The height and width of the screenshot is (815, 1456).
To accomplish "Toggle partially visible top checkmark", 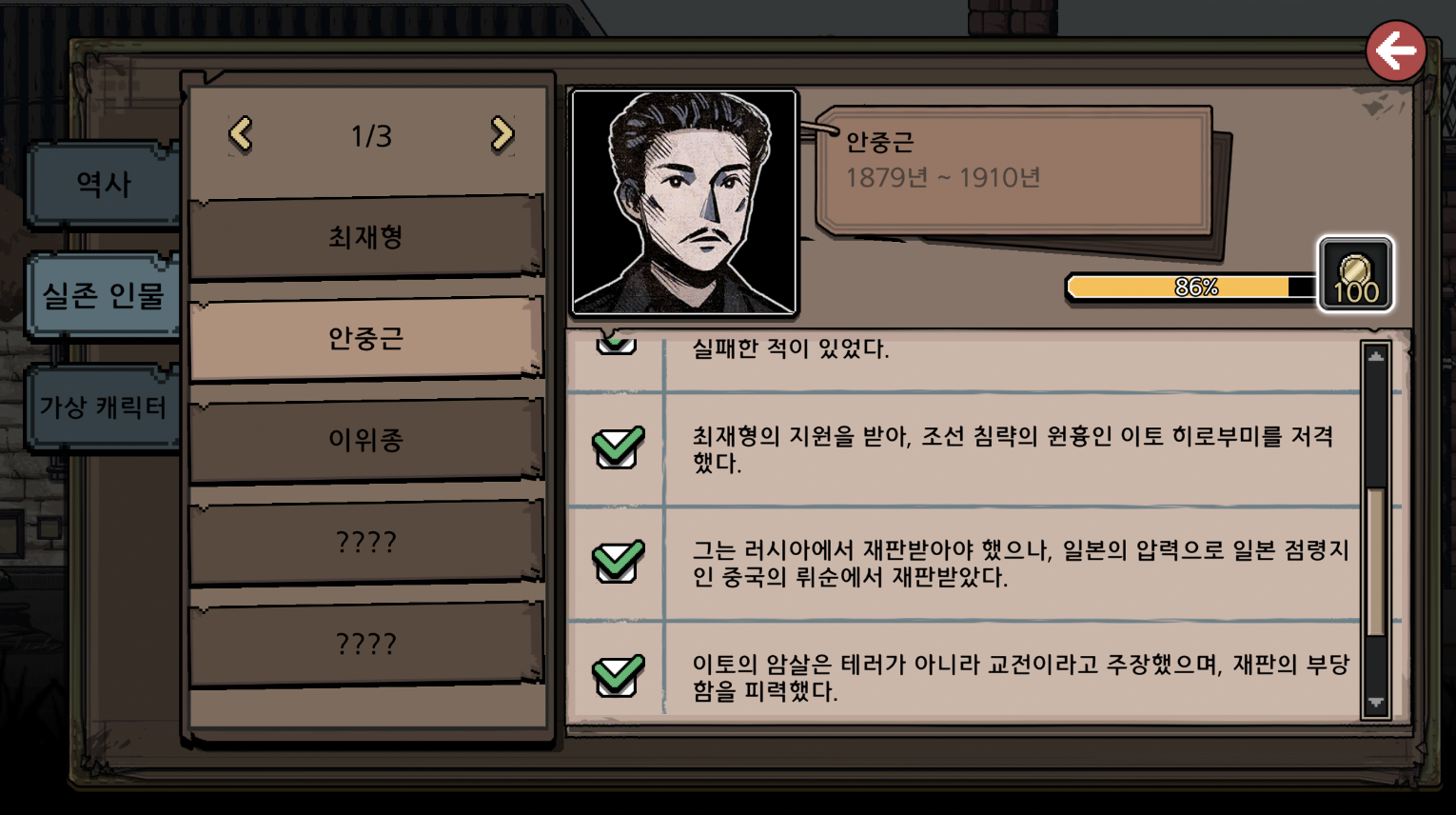I will point(616,343).
